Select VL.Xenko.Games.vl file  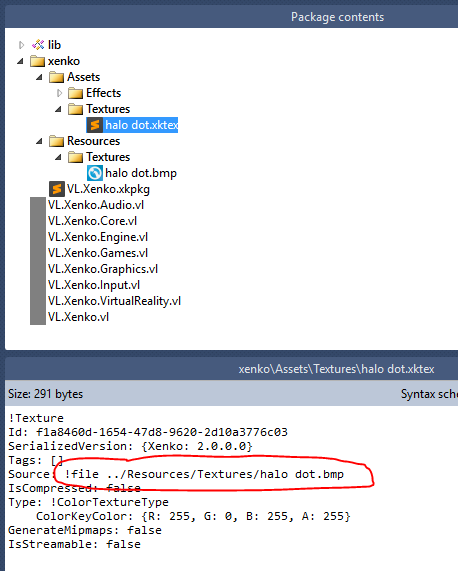click(98, 253)
